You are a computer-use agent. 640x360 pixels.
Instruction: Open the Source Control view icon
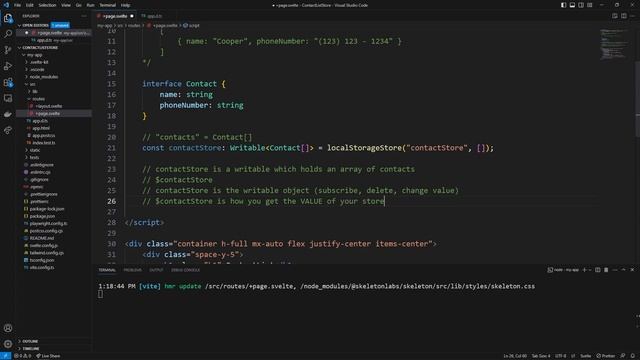(x=8, y=50)
